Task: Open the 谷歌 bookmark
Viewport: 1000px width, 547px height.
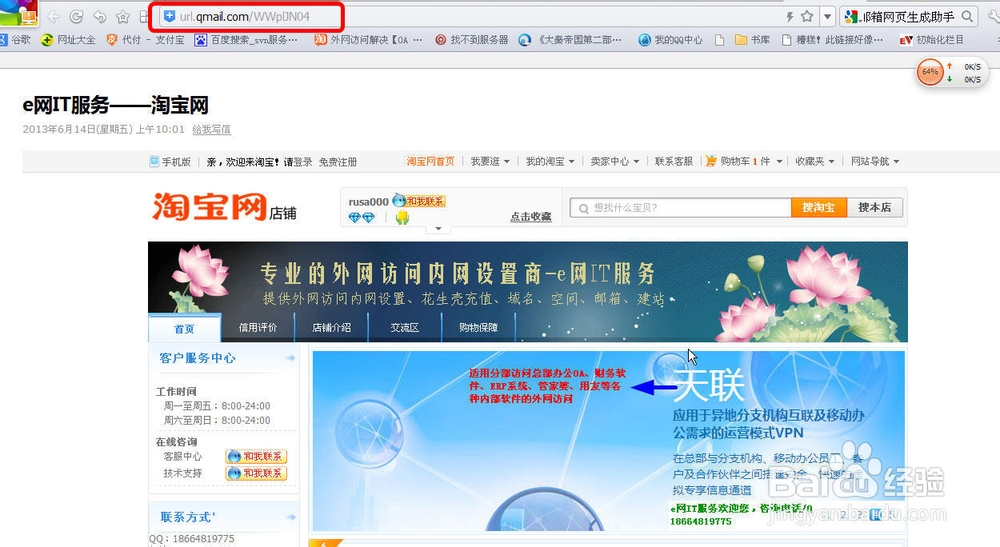Action: pyautogui.click(x=15, y=40)
